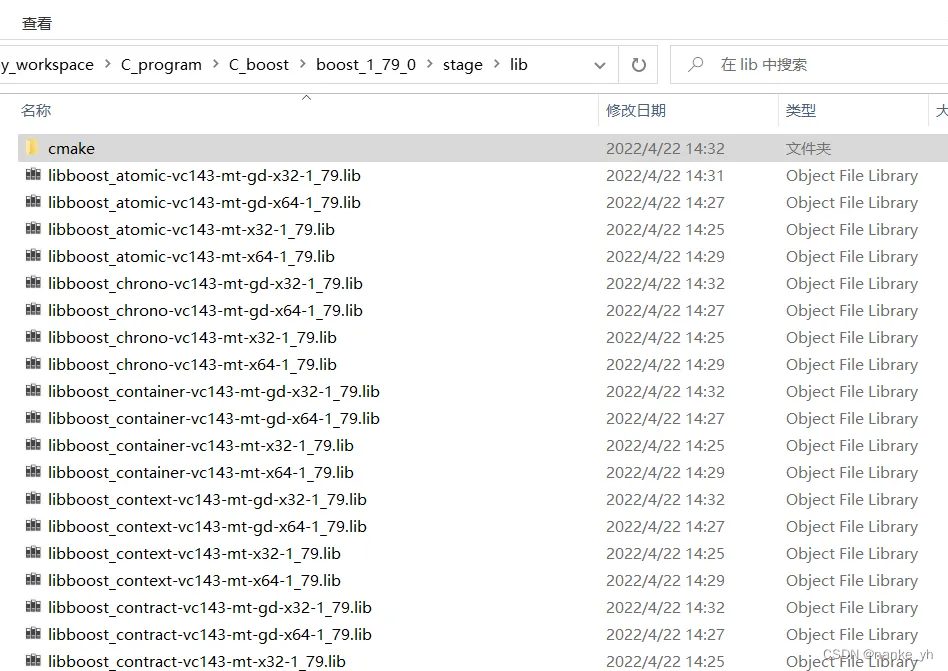This screenshot has width=948, height=671.
Task: Click icon of libboost_chrono-vc143-mt-x64-1_79.lib
Action: click(33, 363)
